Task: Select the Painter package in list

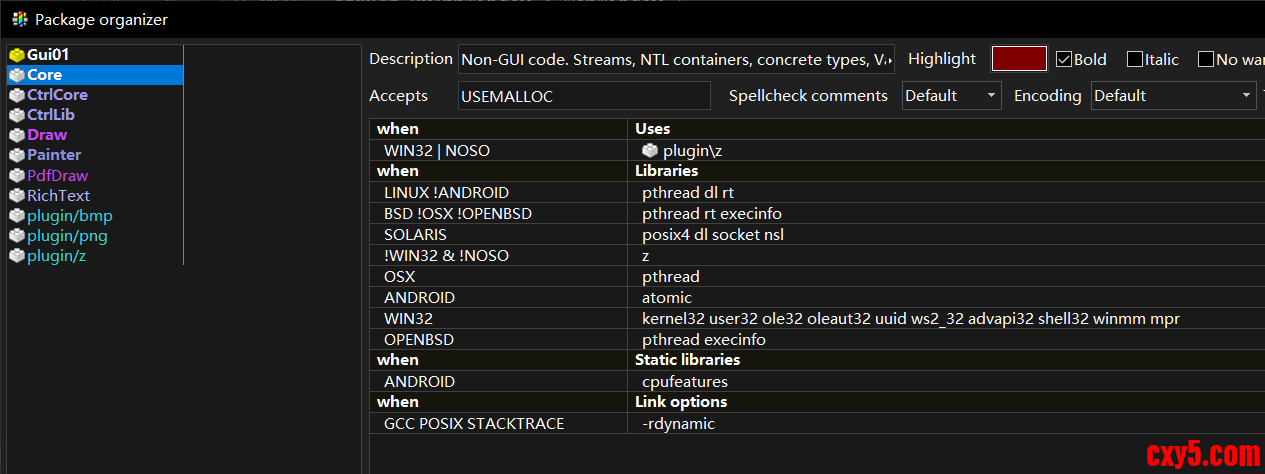Action: (x=54, y=155)
